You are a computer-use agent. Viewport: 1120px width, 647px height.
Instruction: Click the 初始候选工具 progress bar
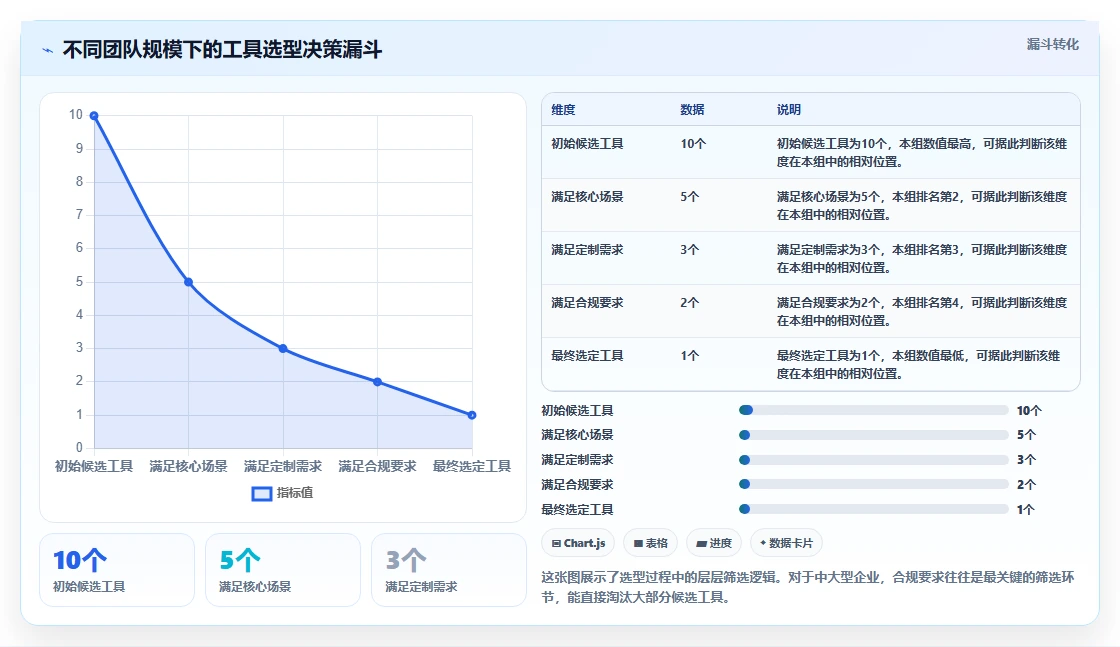click(874, 410)
